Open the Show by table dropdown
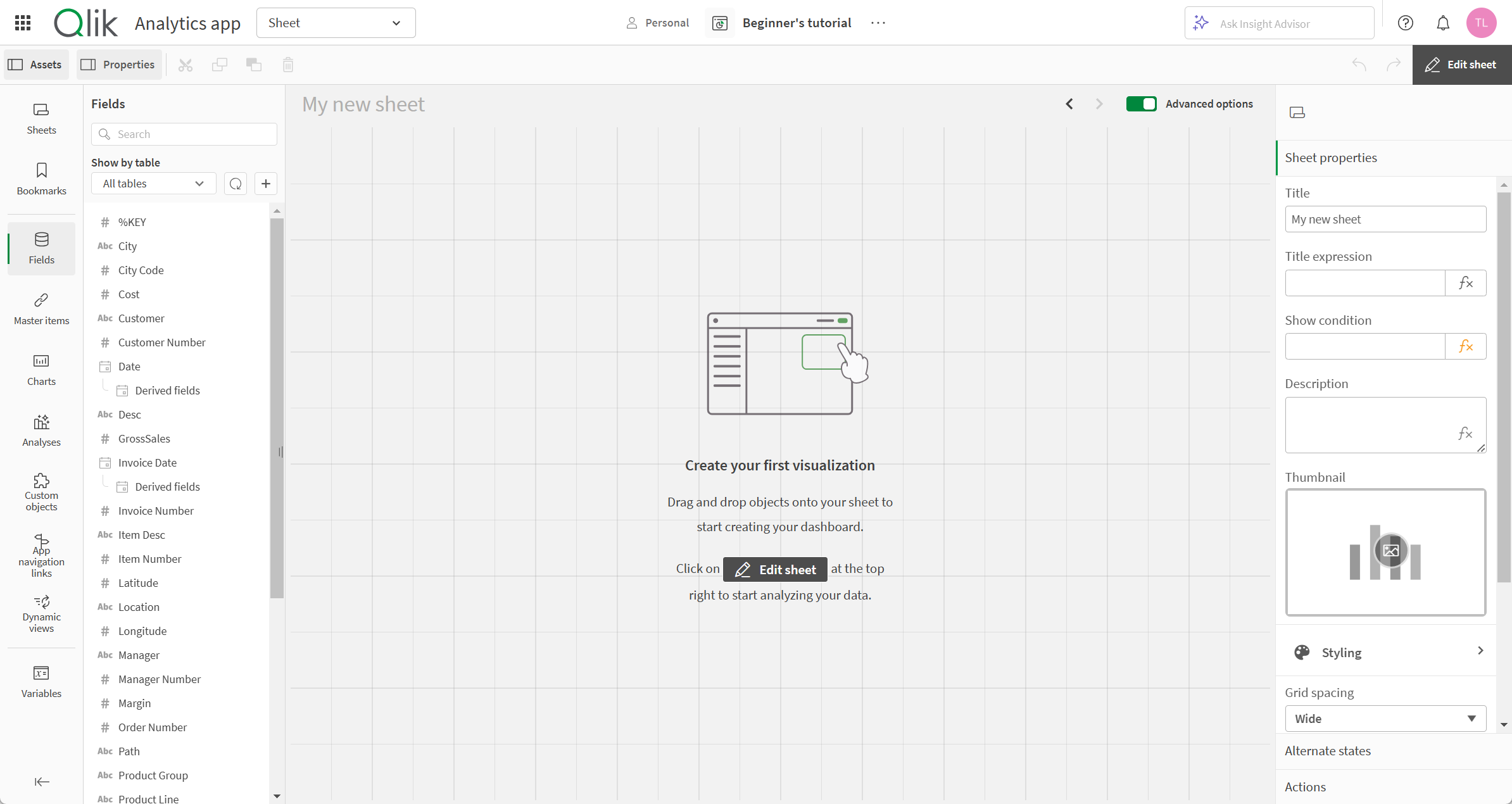The image size is (1512, 804). (153, 183)
